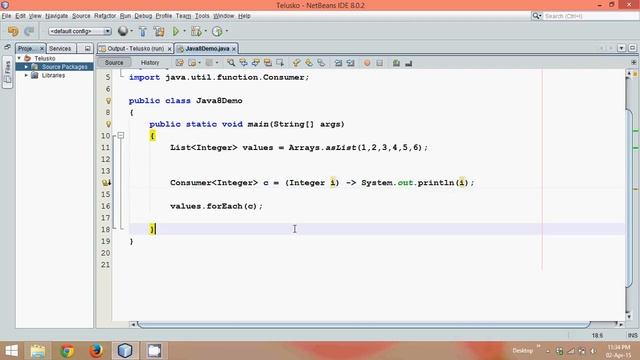Open dropdown arrow next to Profile Project
640x360 pixels.
(x=227, y=31)
